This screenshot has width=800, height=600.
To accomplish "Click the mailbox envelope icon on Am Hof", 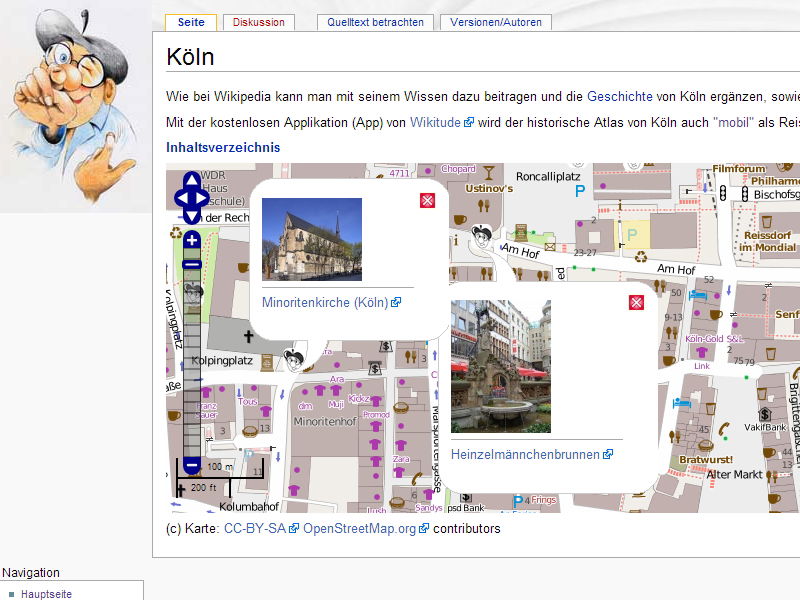I will (549, 247).
